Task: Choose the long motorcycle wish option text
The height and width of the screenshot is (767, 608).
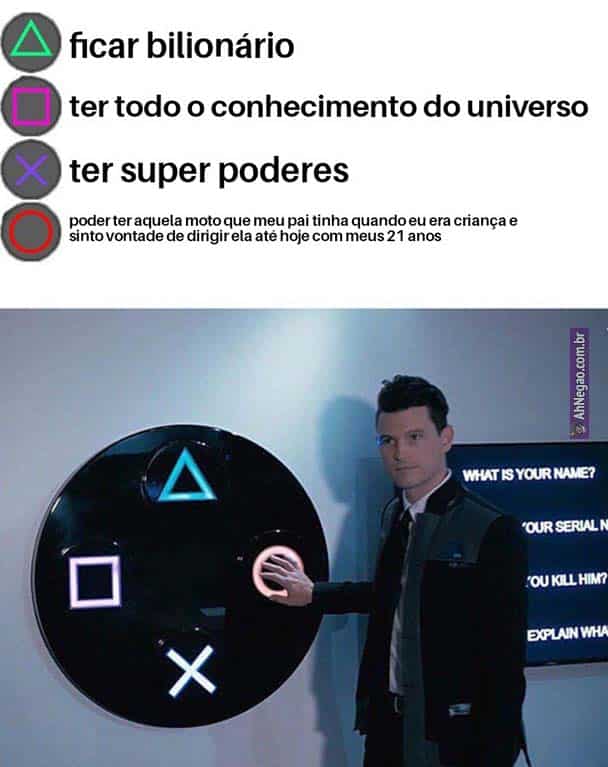Action: tap(293, 228)
